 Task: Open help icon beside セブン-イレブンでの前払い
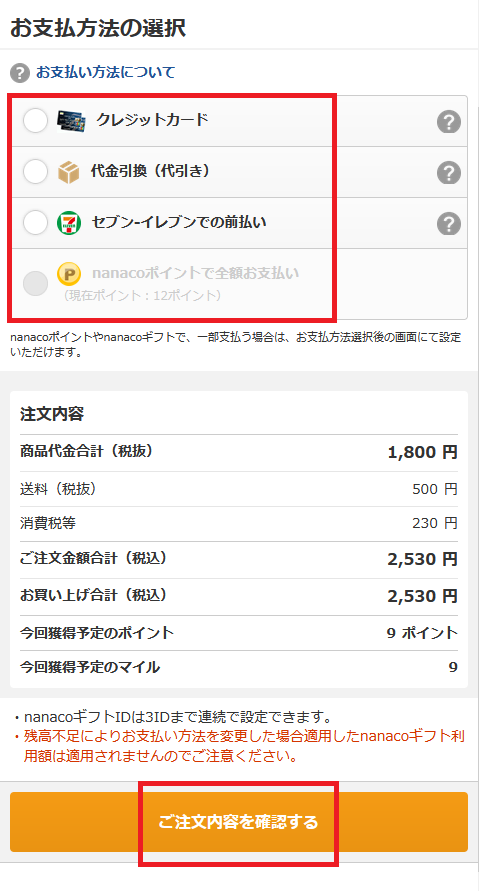(x=449, y=223)
